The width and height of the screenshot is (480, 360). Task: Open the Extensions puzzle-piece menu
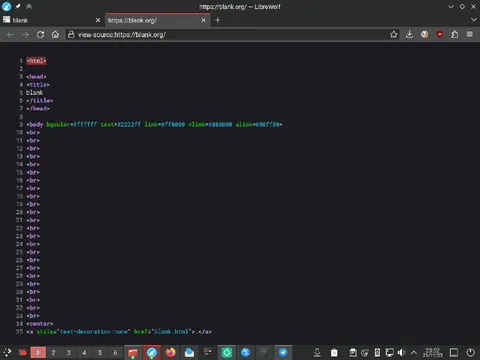(455, 34)
